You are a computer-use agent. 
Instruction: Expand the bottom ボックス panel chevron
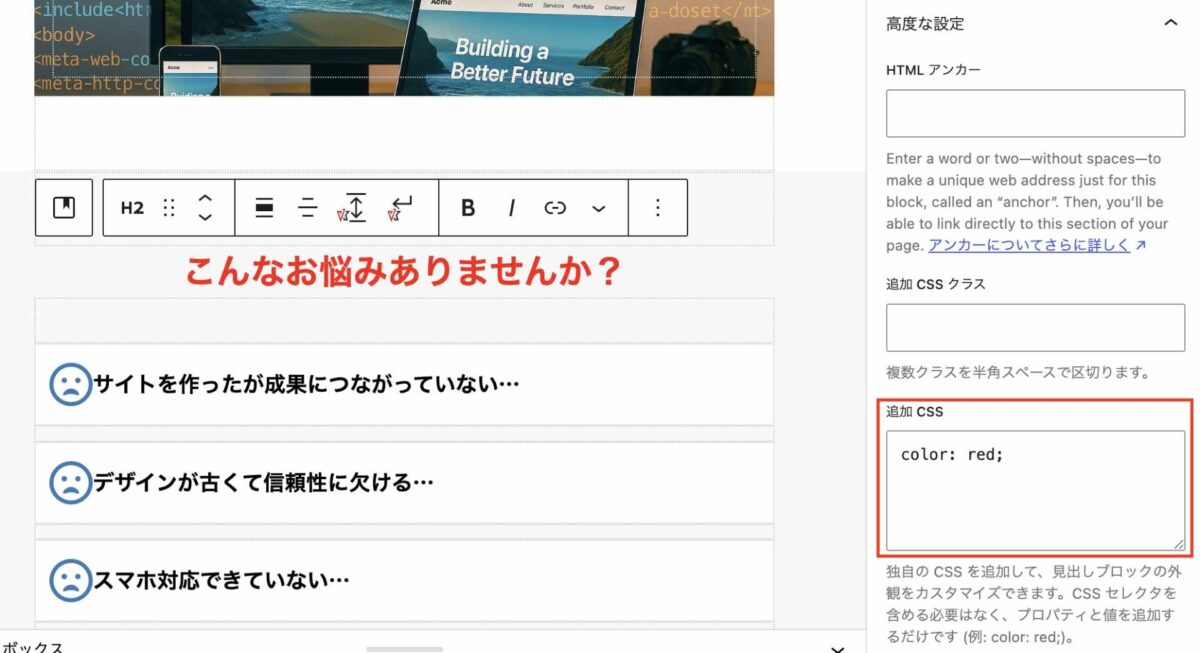tap(838, 647)
